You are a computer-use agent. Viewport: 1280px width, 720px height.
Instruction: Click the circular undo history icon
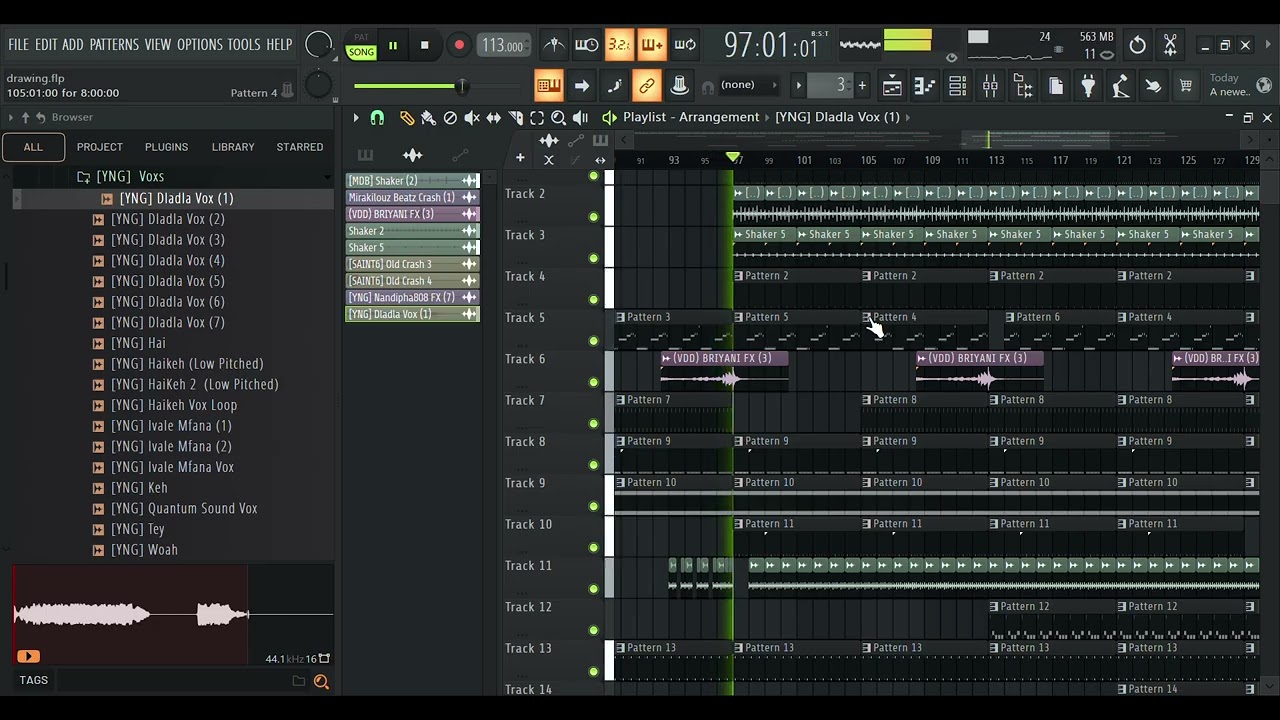point(1137,45)
